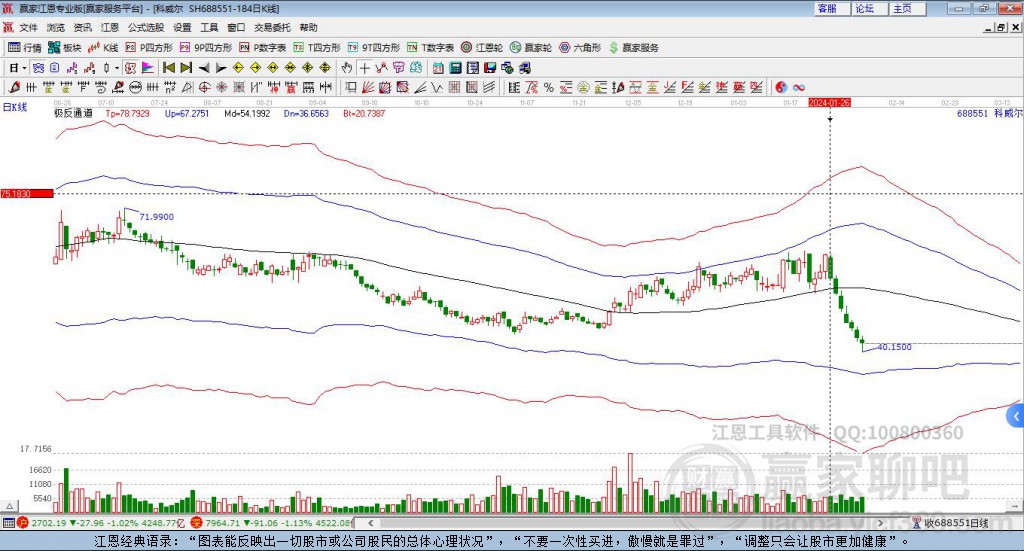Jump to first bar icon
This screenshot has width=1024, height=551.
click(x=168, y=68)
